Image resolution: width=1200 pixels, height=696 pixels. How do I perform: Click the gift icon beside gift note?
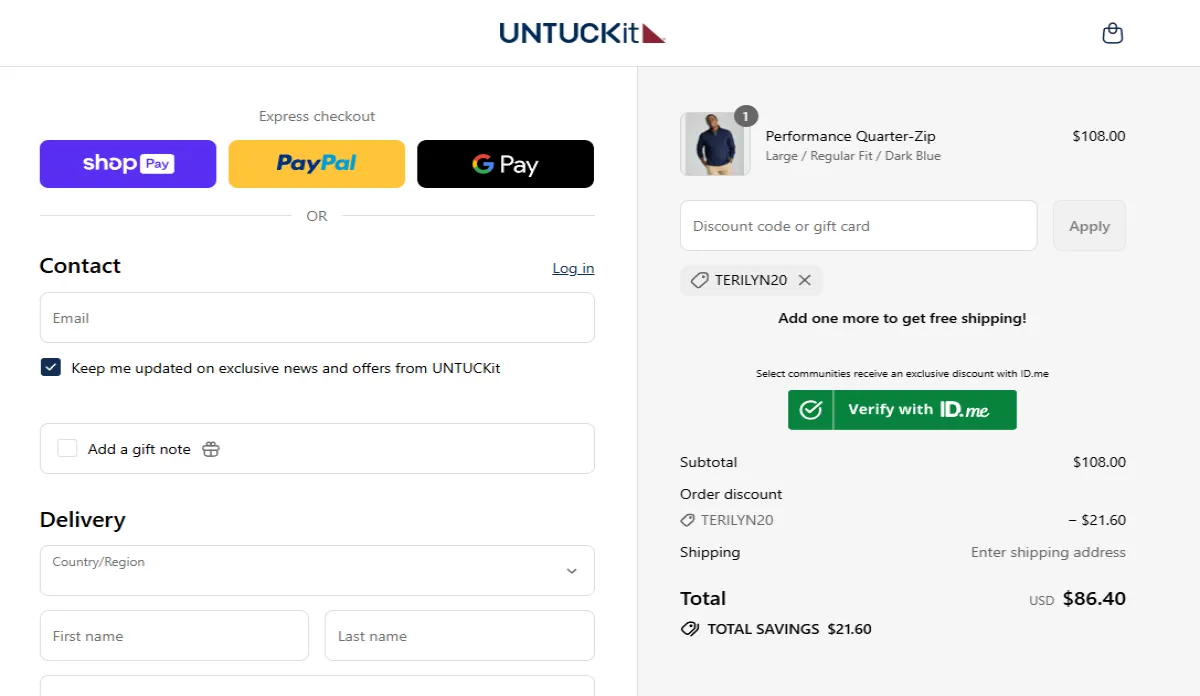coord(210,449)
